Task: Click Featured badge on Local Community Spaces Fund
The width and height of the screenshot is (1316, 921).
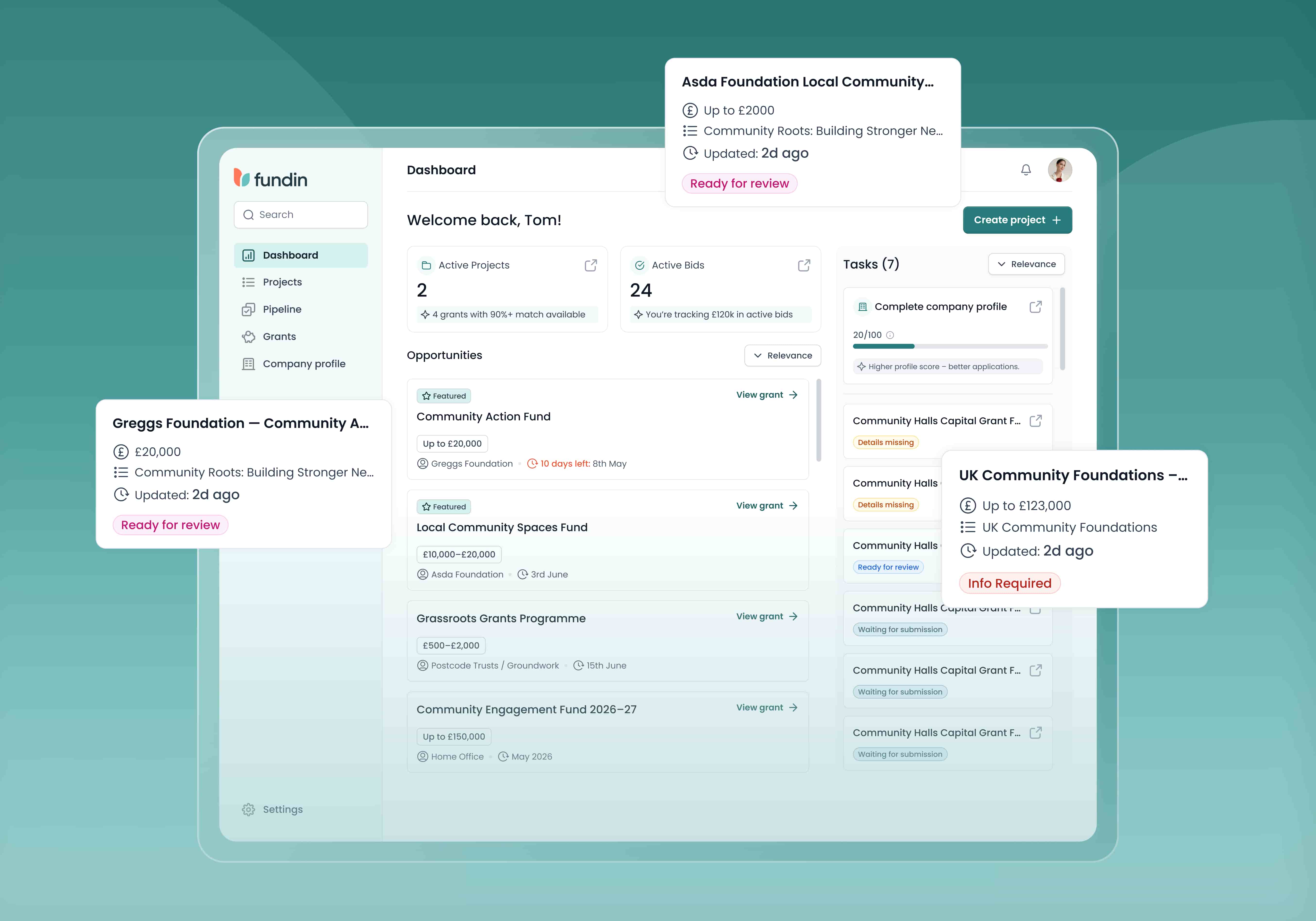Action: point(444,506)
